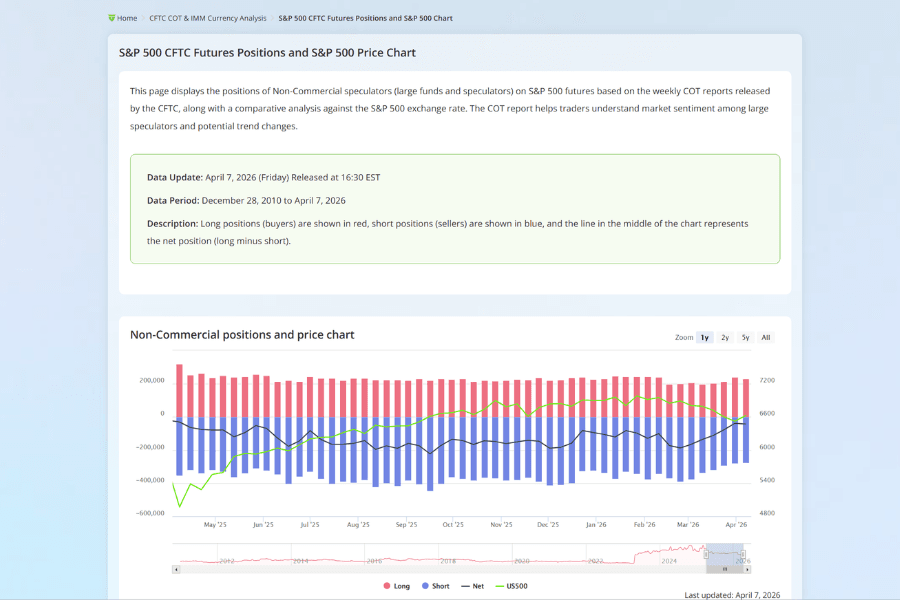900x600 pixels.
Task: Open the Home breadcrumb link
Action: pos(125,17)
